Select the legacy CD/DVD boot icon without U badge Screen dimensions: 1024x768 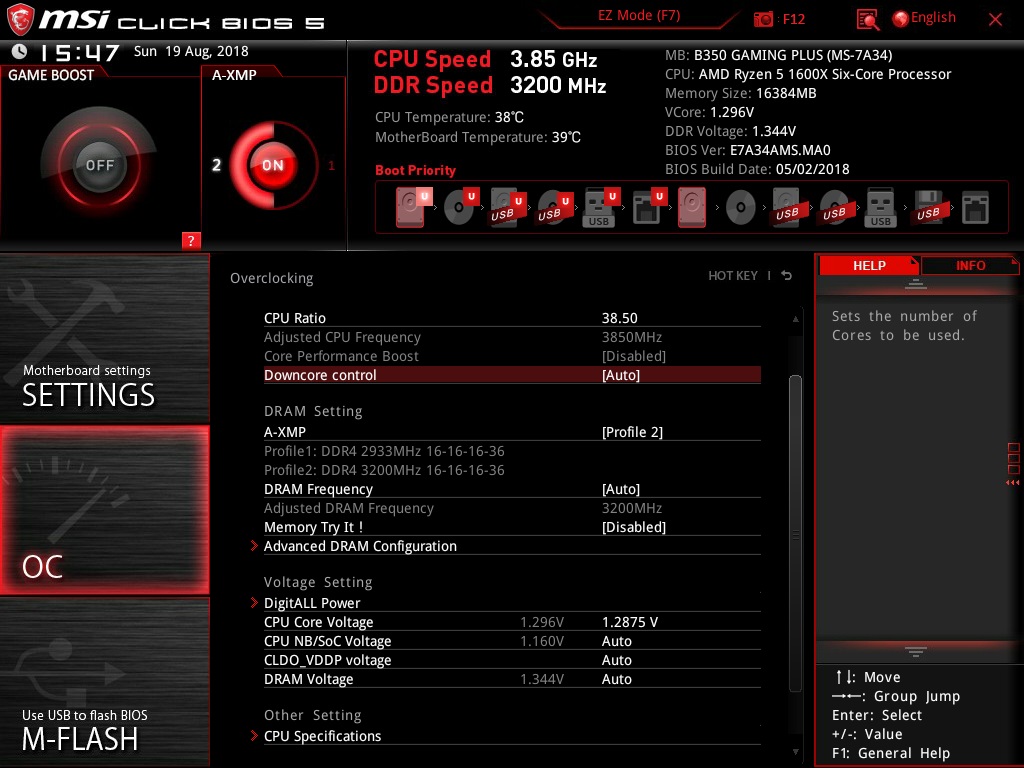pyautogui.click(x=741, y=208)
